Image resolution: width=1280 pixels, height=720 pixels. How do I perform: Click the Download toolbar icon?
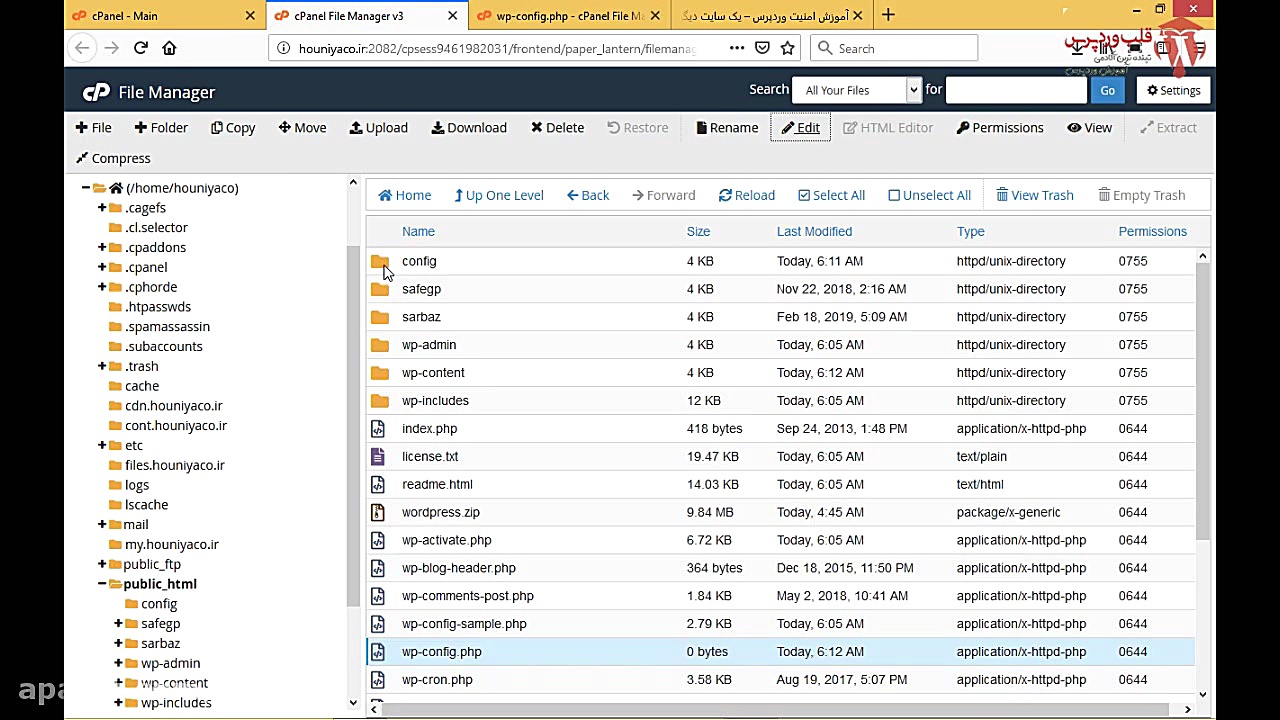468,128
